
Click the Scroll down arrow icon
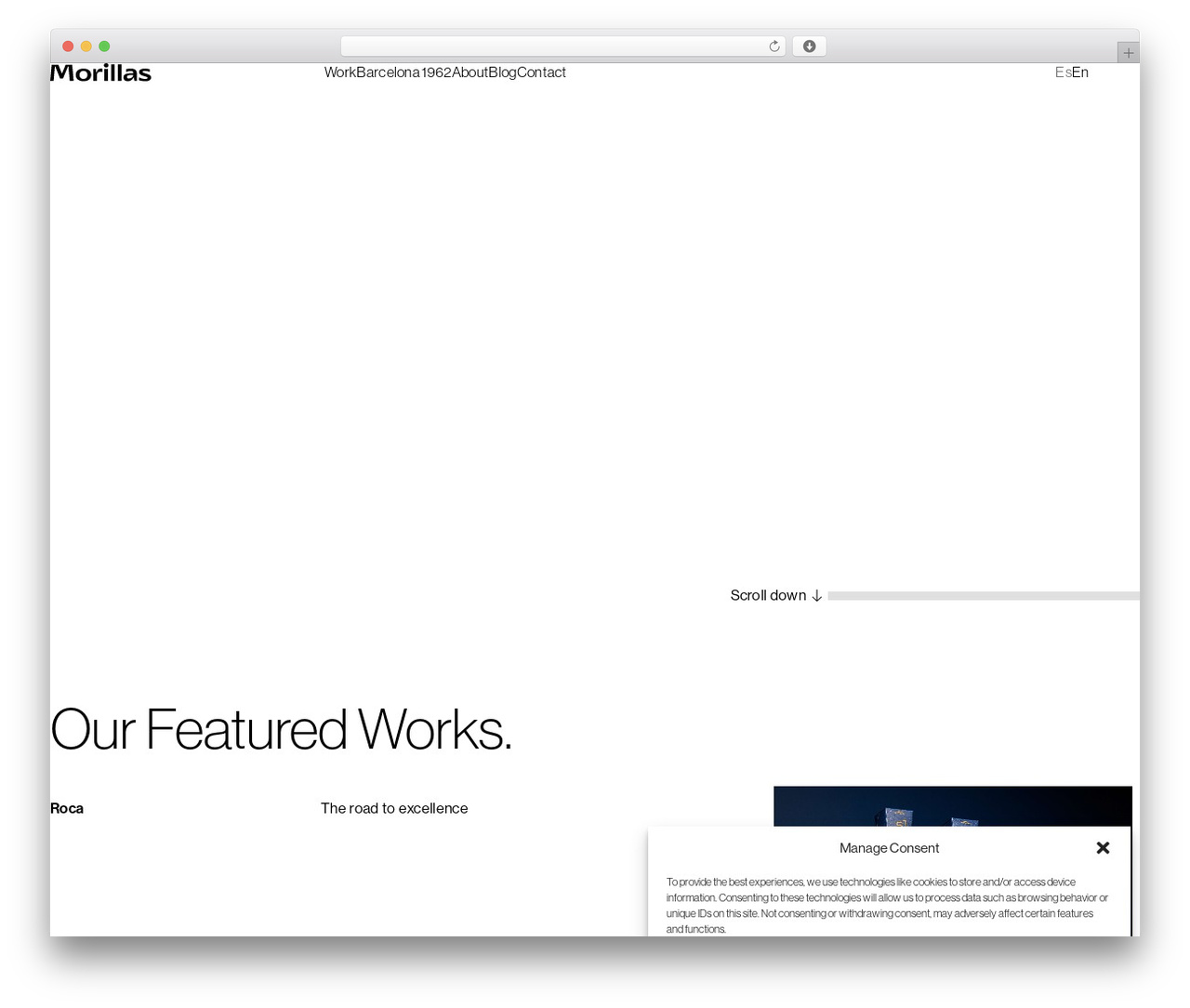point(816,596)
